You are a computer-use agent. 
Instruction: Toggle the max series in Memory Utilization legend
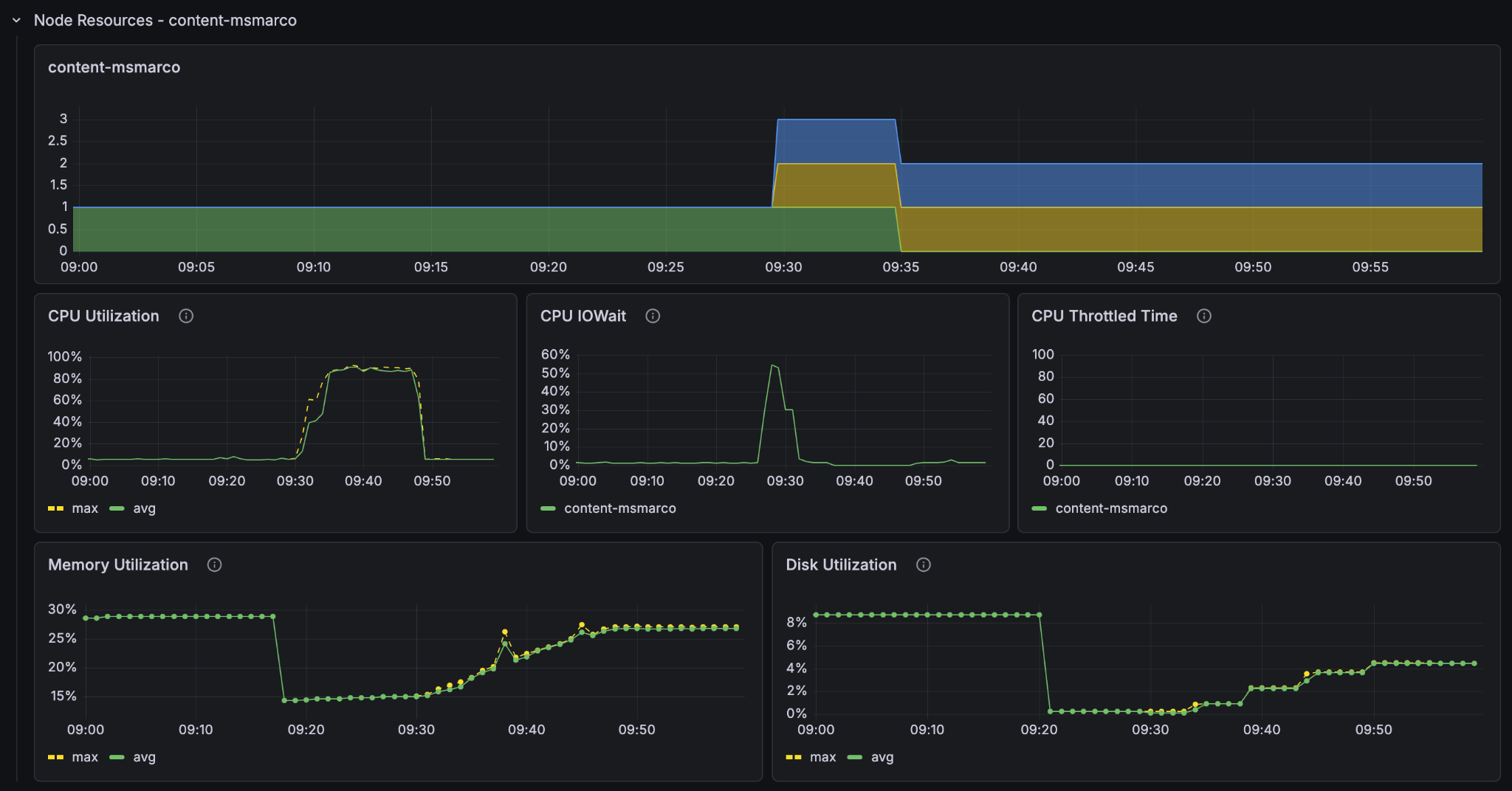(85, 757)
